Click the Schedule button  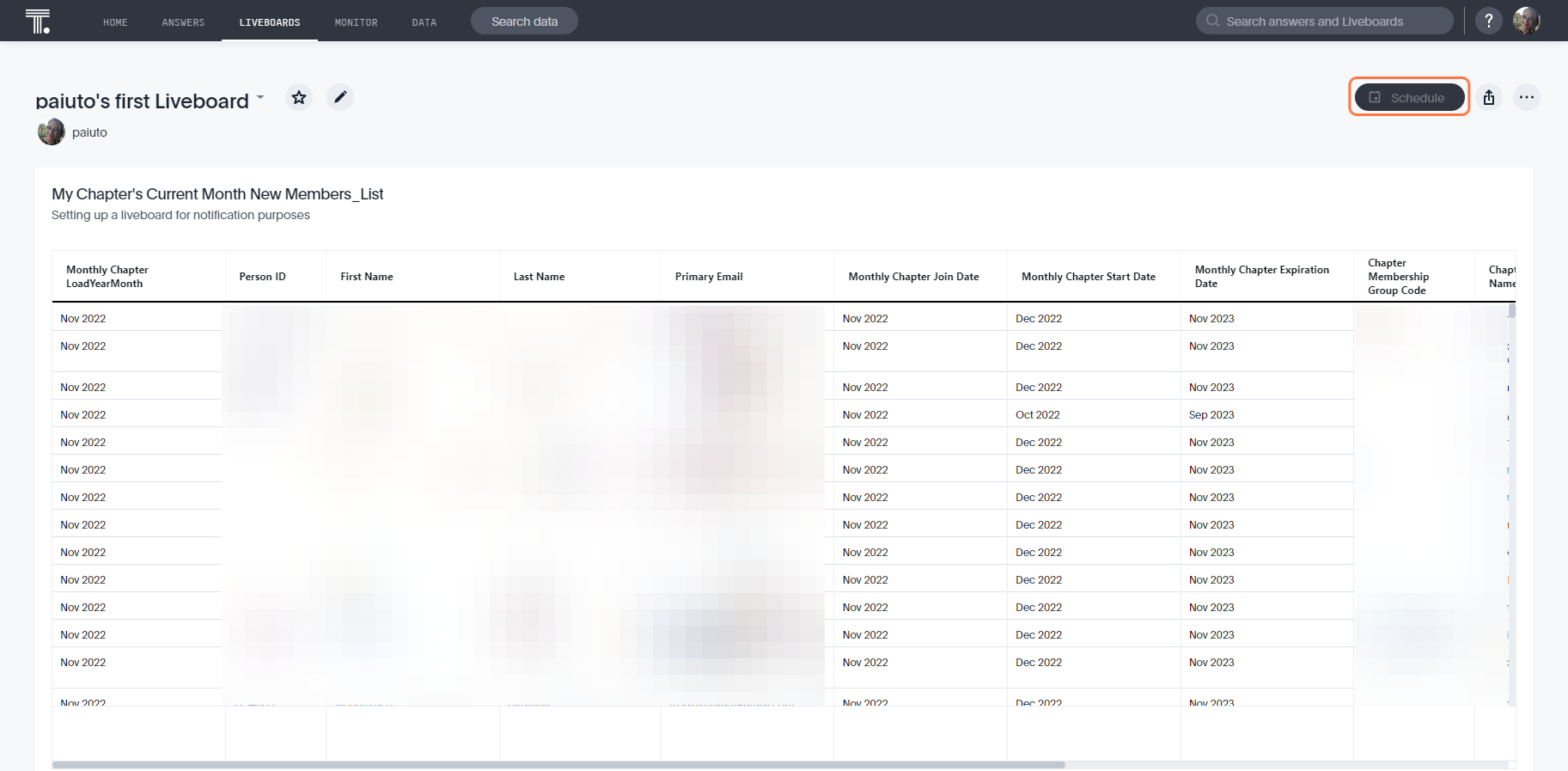coord(1409,97)
